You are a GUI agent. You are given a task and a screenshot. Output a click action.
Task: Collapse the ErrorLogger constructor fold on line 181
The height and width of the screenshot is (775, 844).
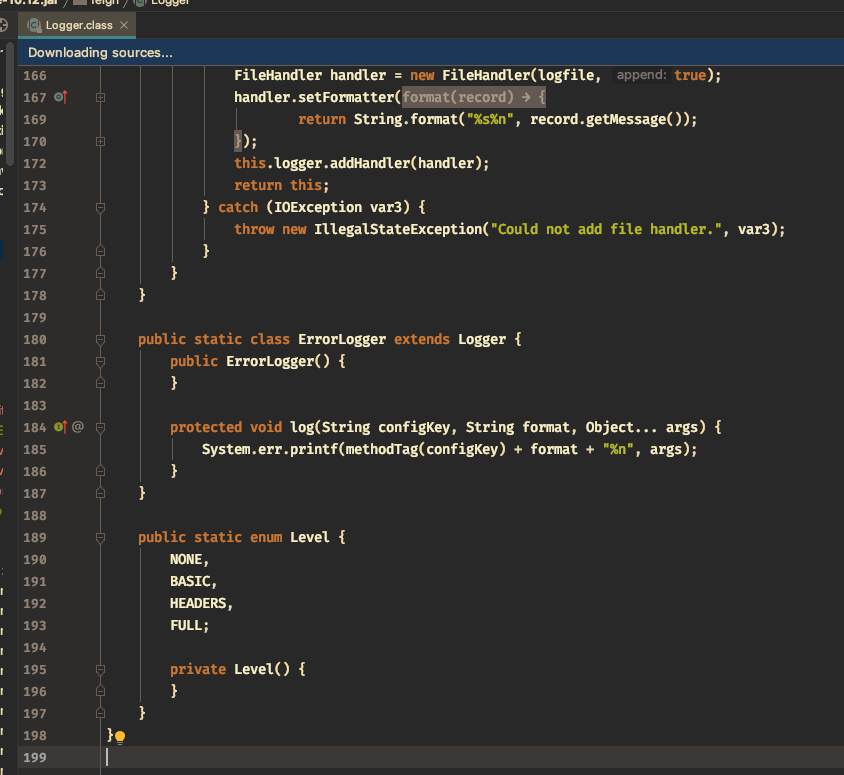[100, 362]
